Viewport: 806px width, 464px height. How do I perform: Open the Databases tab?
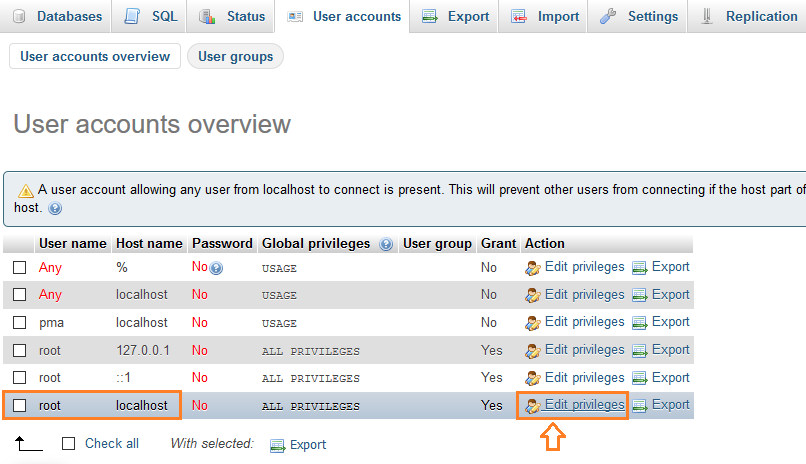click(x=58, y=16)
